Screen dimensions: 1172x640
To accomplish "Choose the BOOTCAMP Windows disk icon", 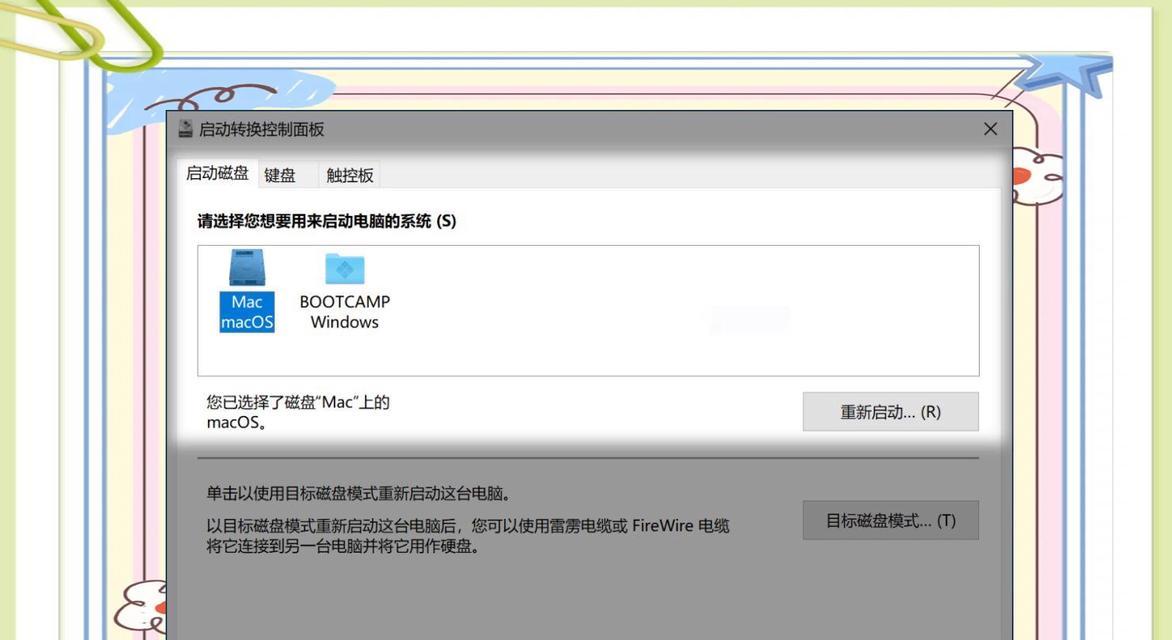I will coord(345,292).
